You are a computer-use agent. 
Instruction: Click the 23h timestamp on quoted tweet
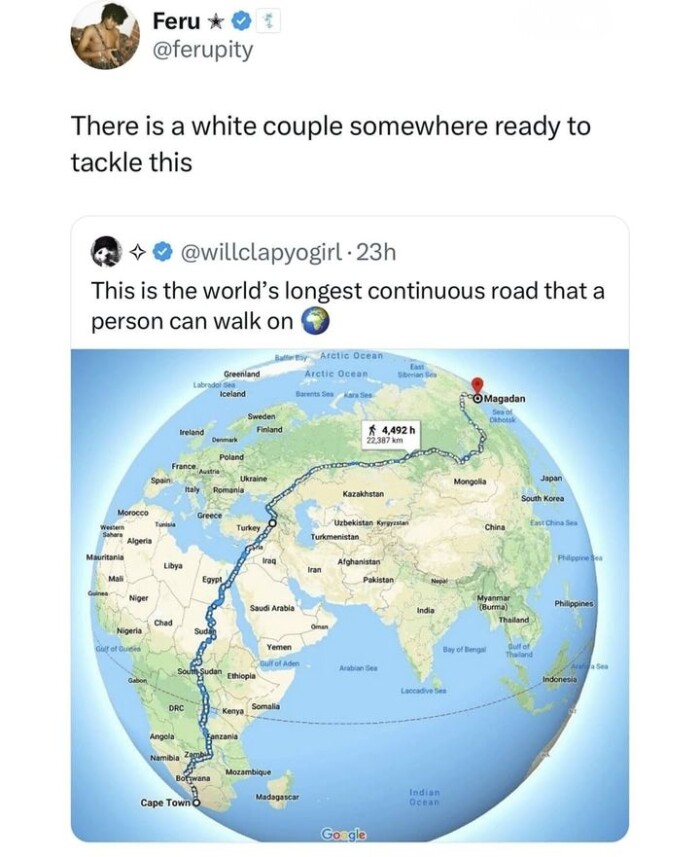pyautogui.click(x=376, y=253)
